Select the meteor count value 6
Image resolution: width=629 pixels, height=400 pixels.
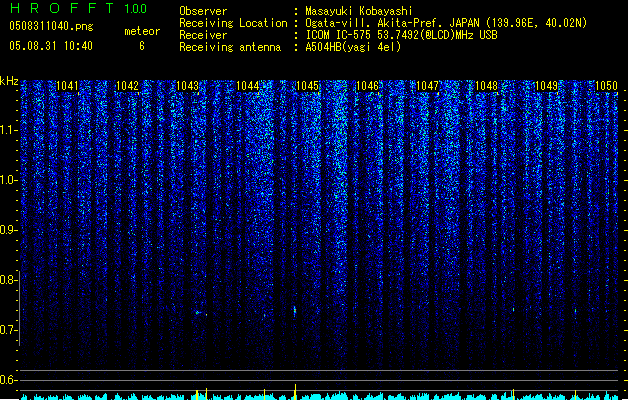(x=142, y=46)
